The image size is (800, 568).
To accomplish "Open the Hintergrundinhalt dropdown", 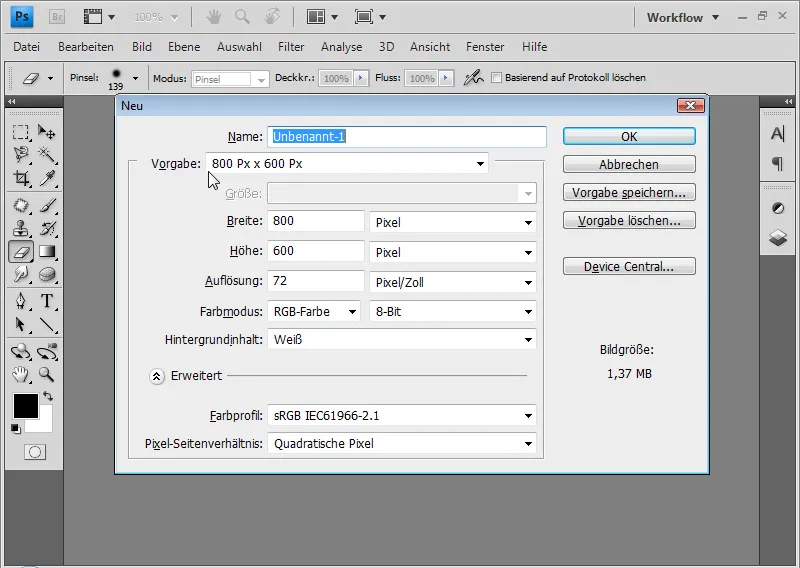I will [x=402, y=339].
